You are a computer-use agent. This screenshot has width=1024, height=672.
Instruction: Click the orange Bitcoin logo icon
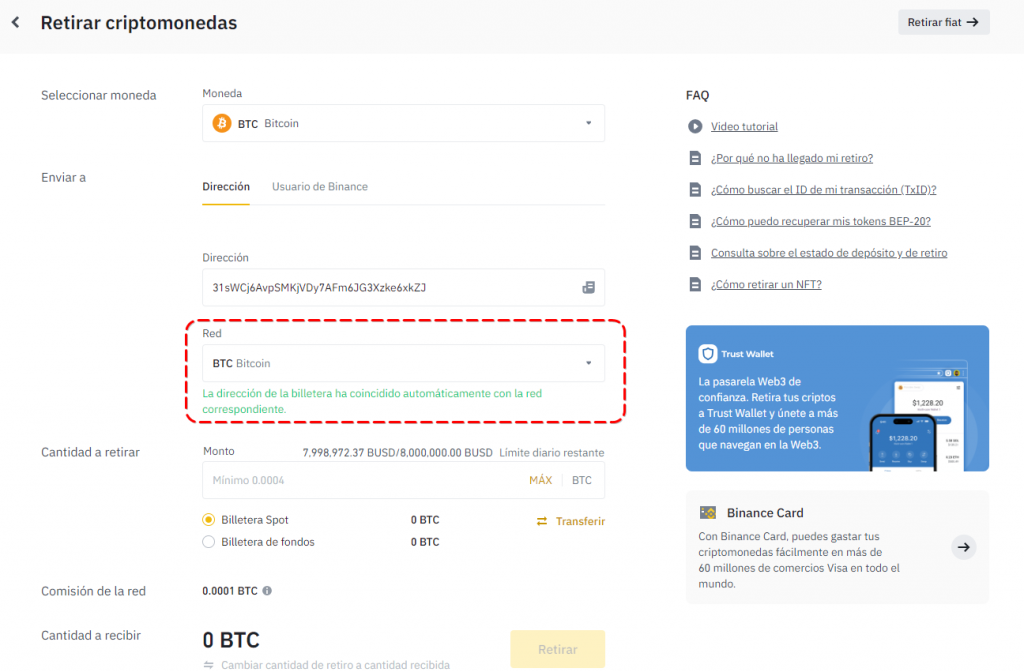pyautogui.click(x=222, y=124)
